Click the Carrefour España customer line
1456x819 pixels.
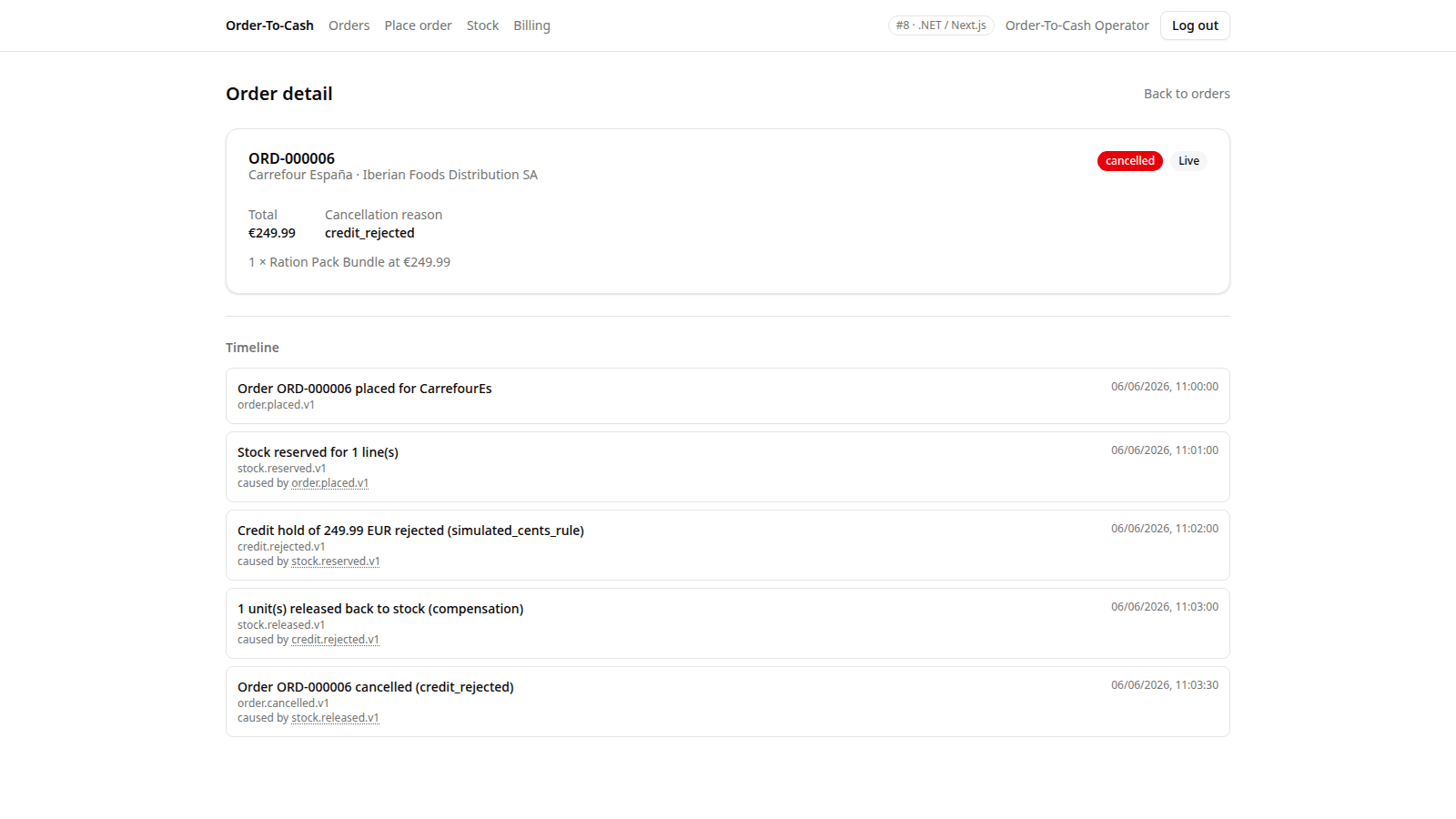[393, 175]
